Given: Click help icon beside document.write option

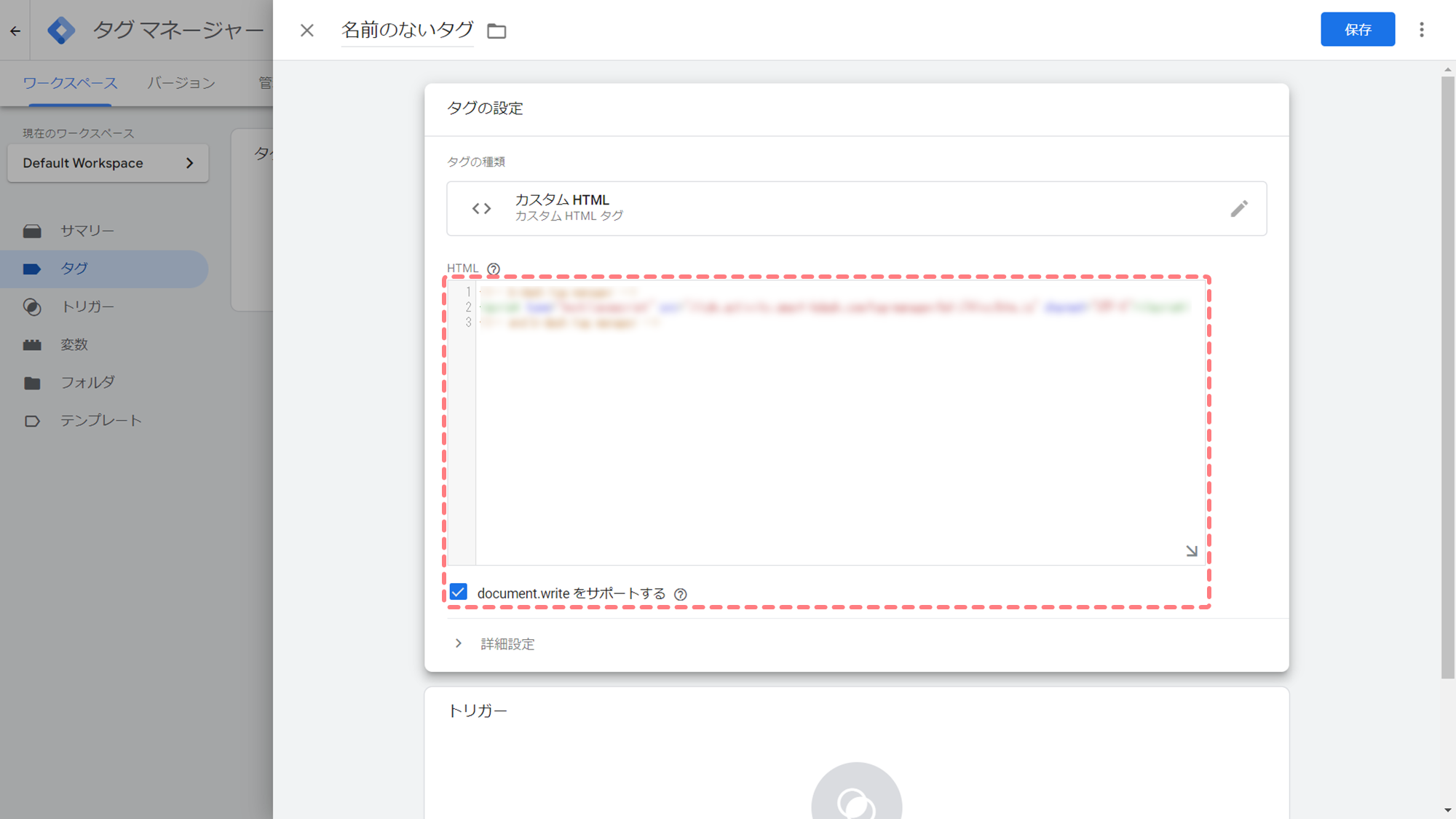Looking at the screenshot, I should 681,594.
